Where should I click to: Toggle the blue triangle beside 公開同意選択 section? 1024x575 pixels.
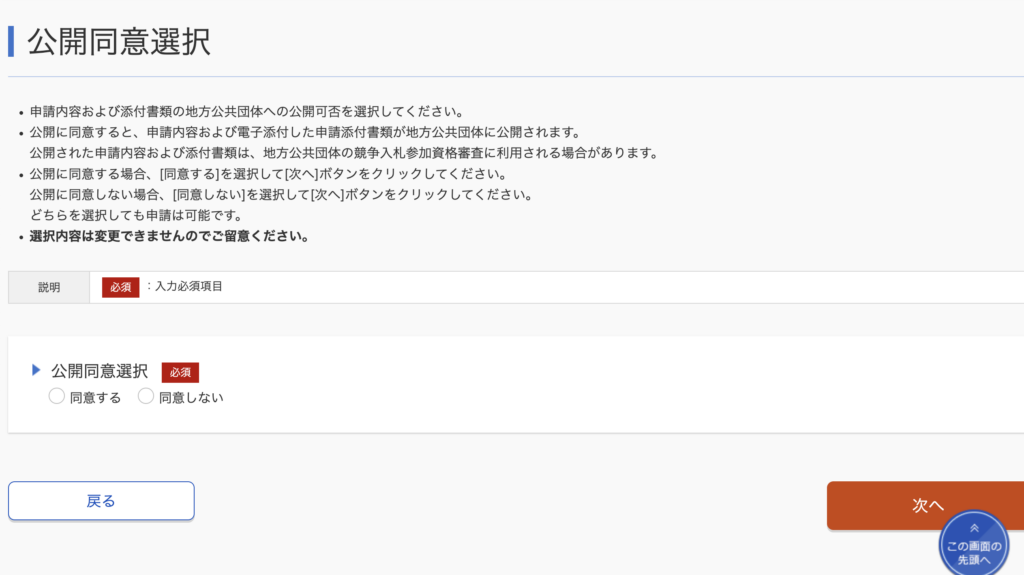click(36, 370)
